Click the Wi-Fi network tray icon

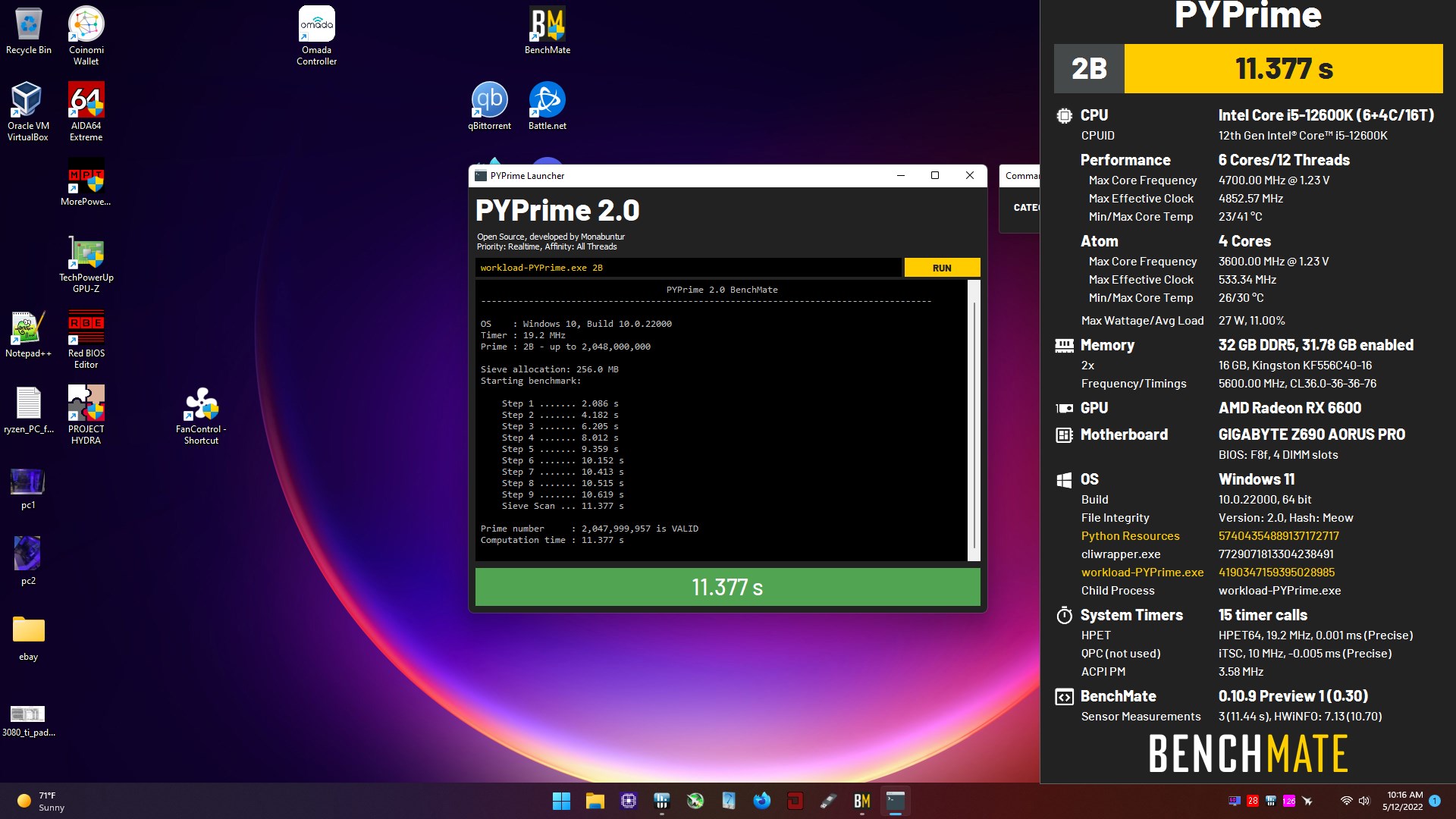point(1346,801)
